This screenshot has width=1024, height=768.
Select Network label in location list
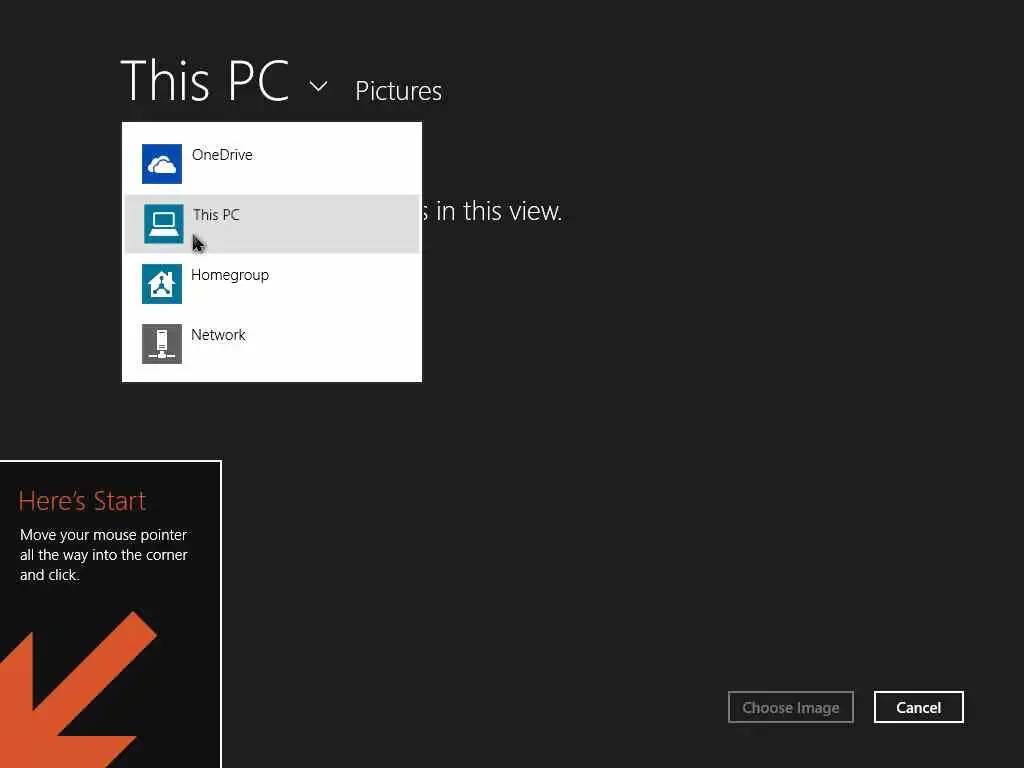tap(218, 334)
